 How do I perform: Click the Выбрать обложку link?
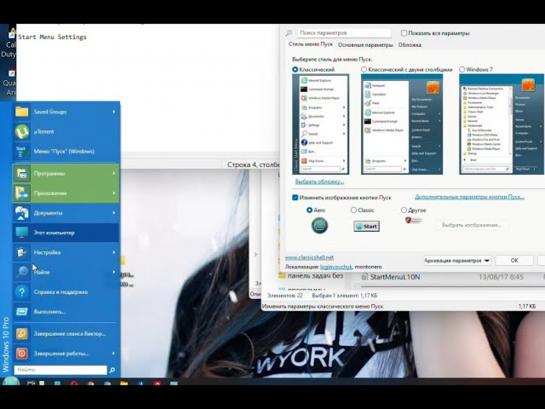click(319, 182)
